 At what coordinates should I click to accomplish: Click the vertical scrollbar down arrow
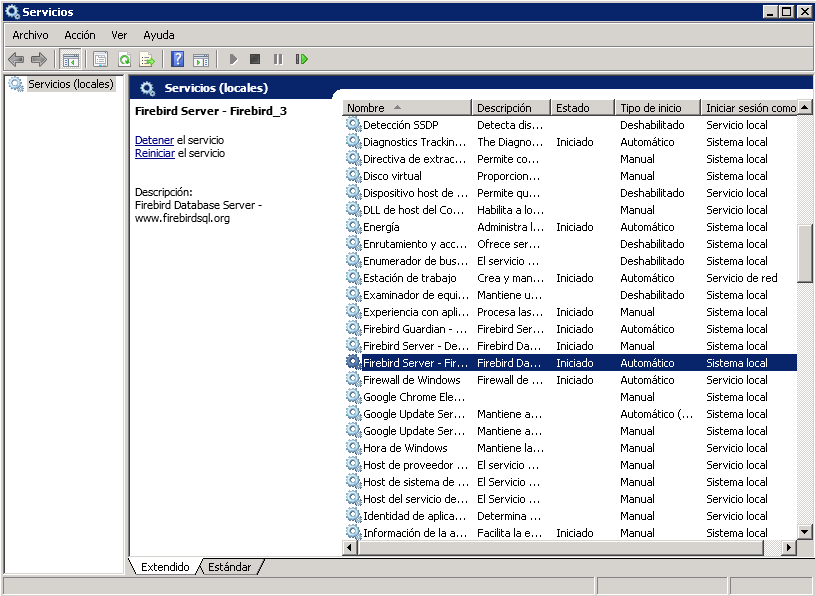click(x=805, y=531)
